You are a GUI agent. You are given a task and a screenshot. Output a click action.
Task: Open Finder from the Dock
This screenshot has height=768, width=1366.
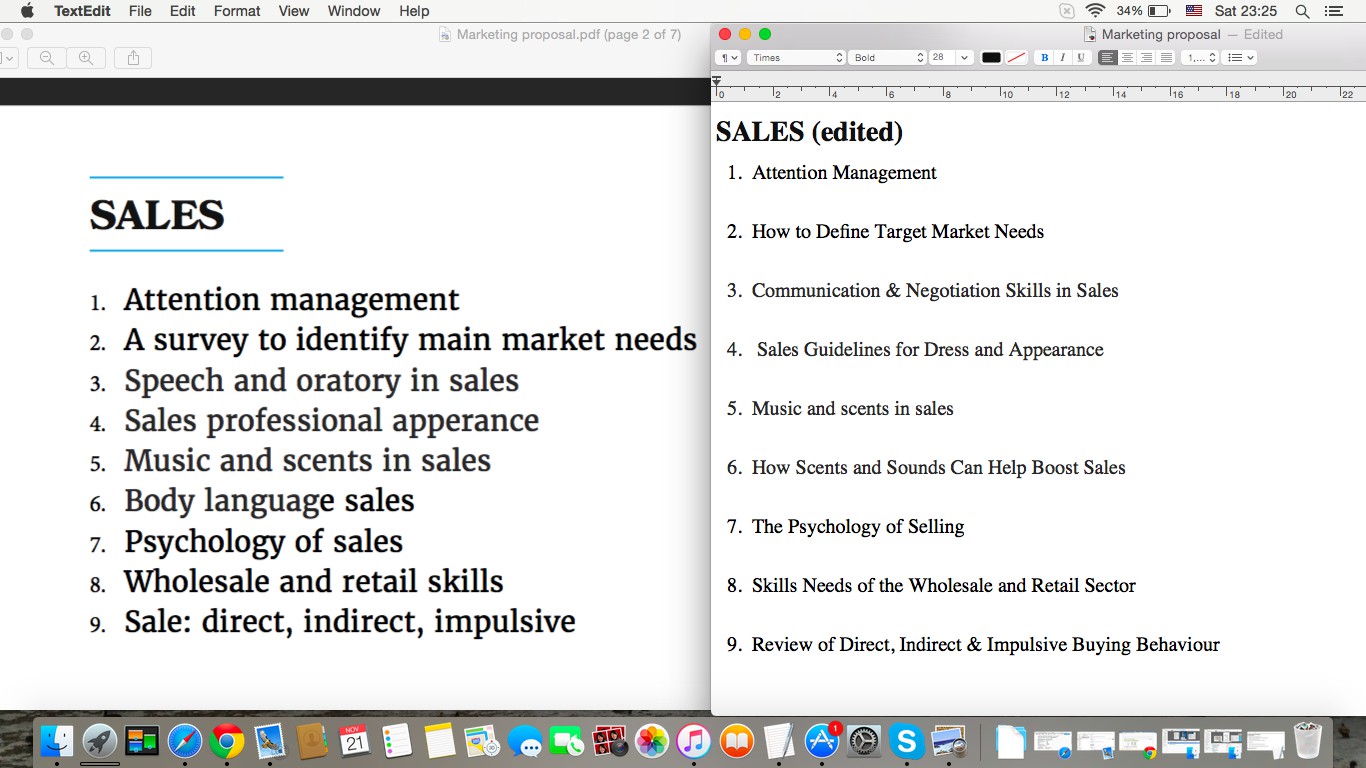57,741
